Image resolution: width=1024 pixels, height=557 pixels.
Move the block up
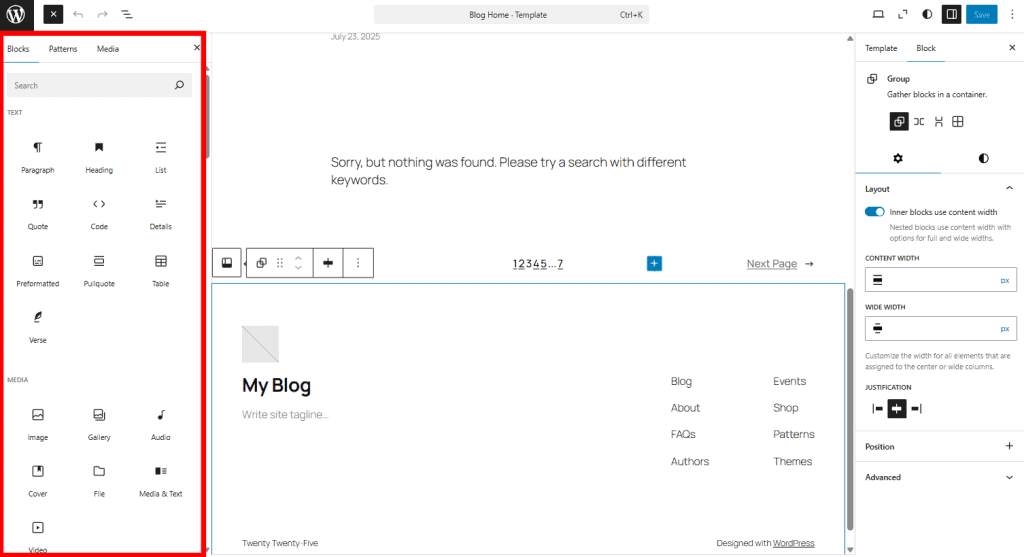[298, 258]
